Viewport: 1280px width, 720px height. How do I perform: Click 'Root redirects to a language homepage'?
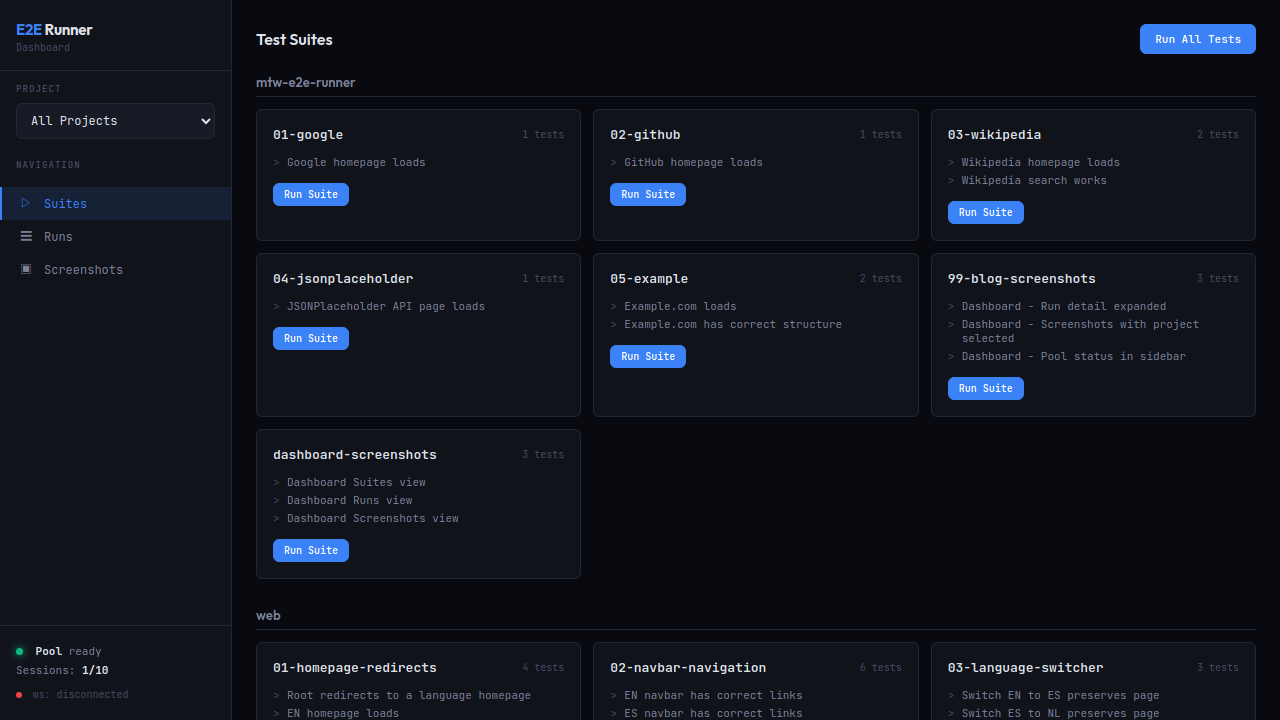point(409,695)
